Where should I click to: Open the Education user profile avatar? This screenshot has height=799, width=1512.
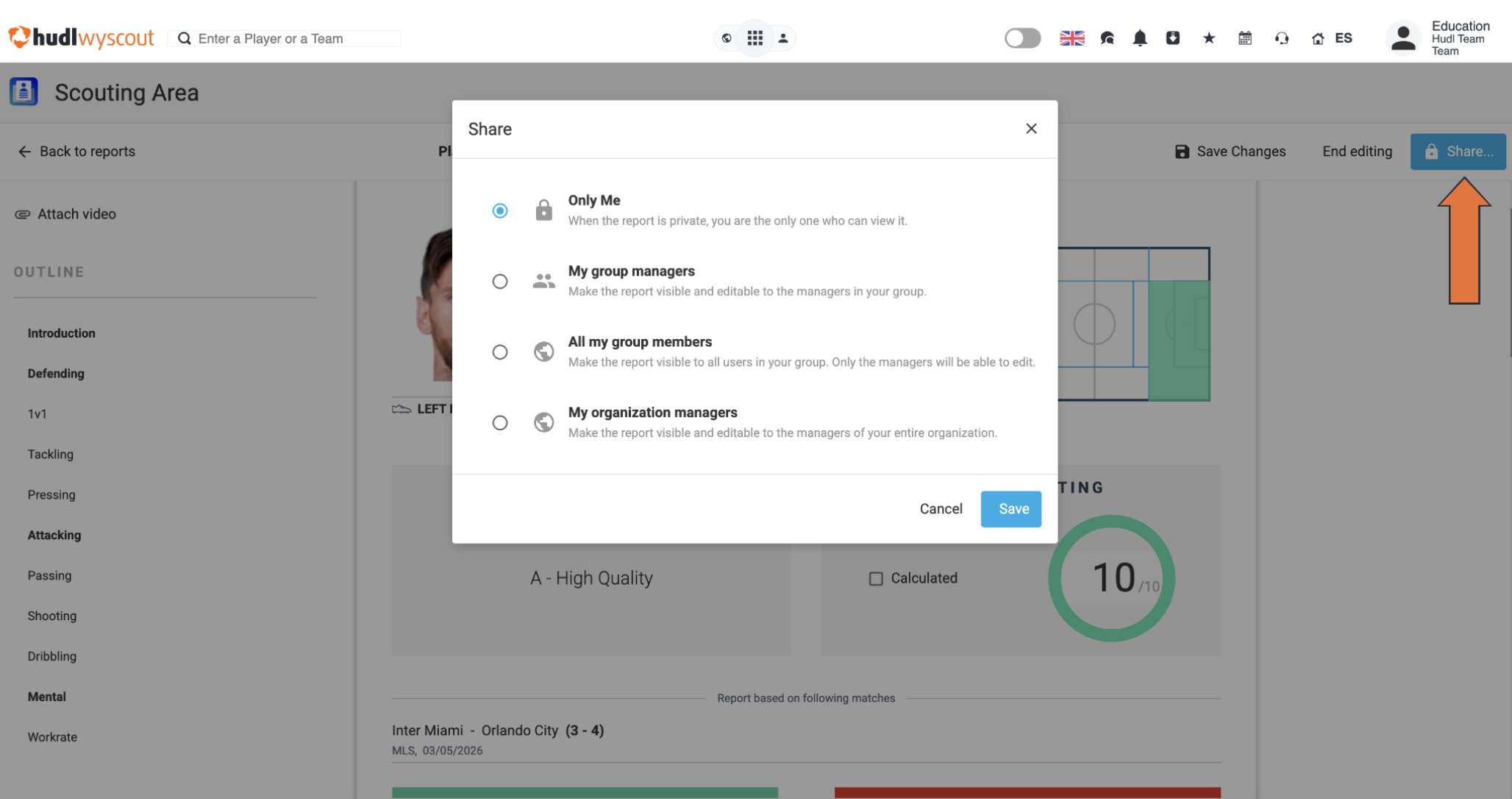pyautogui.click(x=1403, y=38)
